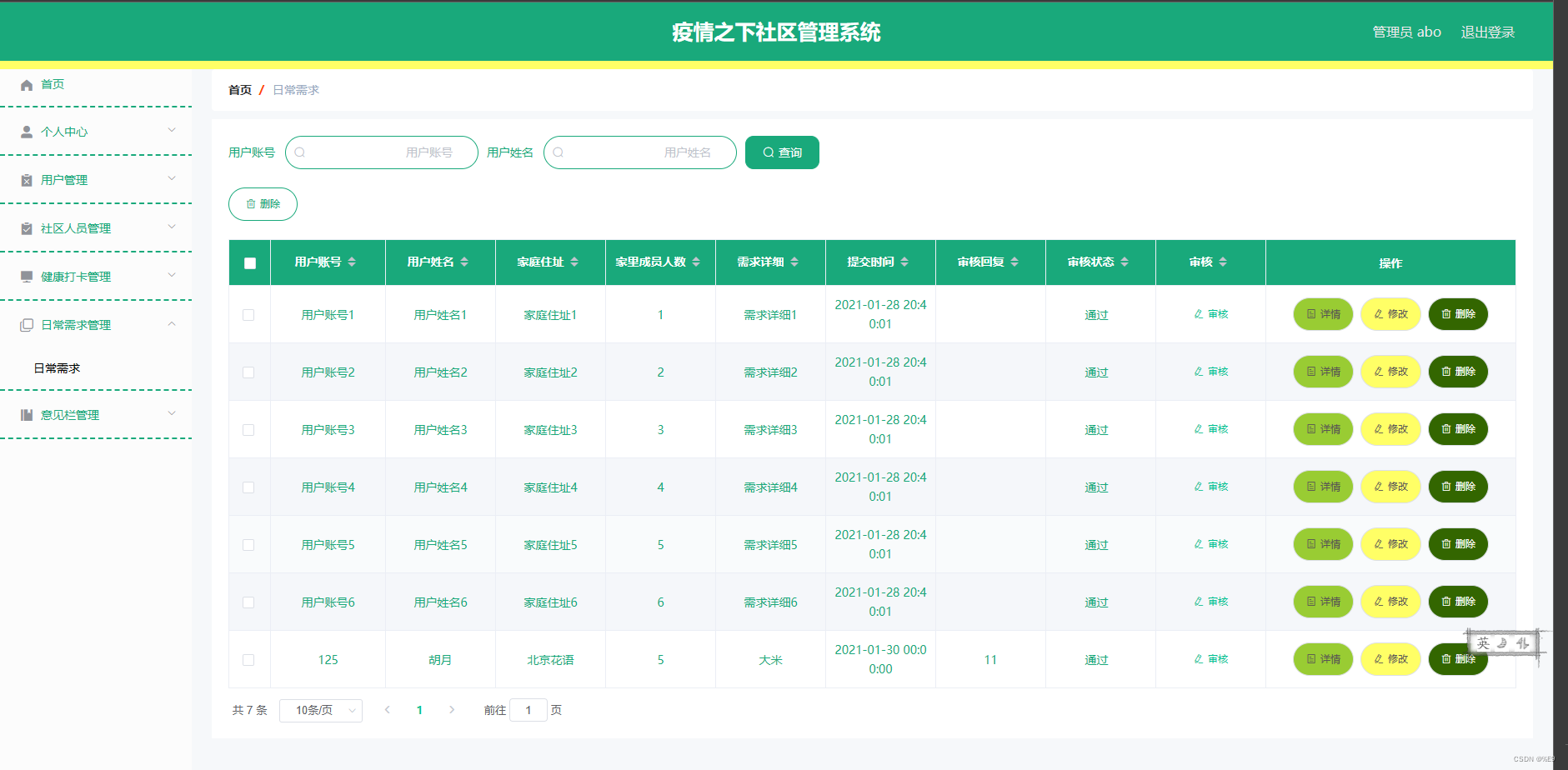Click the 审核 edit icon for row 125

(x=1199, y=659)
